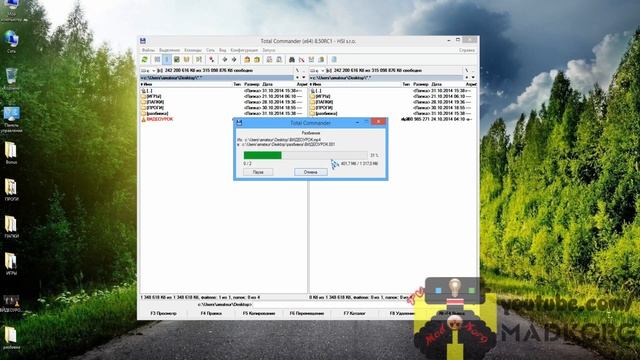Open the Recycle Bin desktop icon

11,79
